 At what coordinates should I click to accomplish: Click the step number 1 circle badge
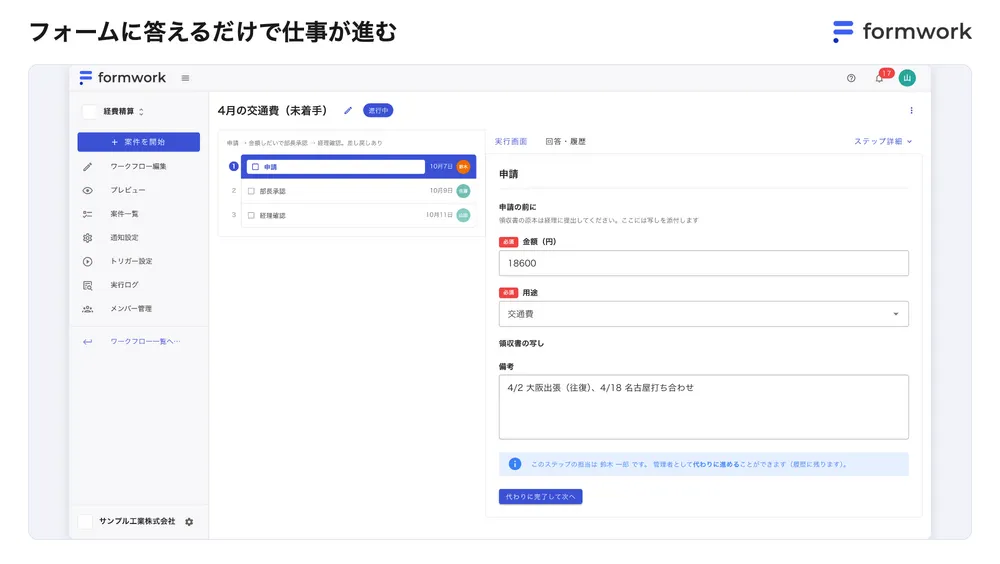coord(233,167)
